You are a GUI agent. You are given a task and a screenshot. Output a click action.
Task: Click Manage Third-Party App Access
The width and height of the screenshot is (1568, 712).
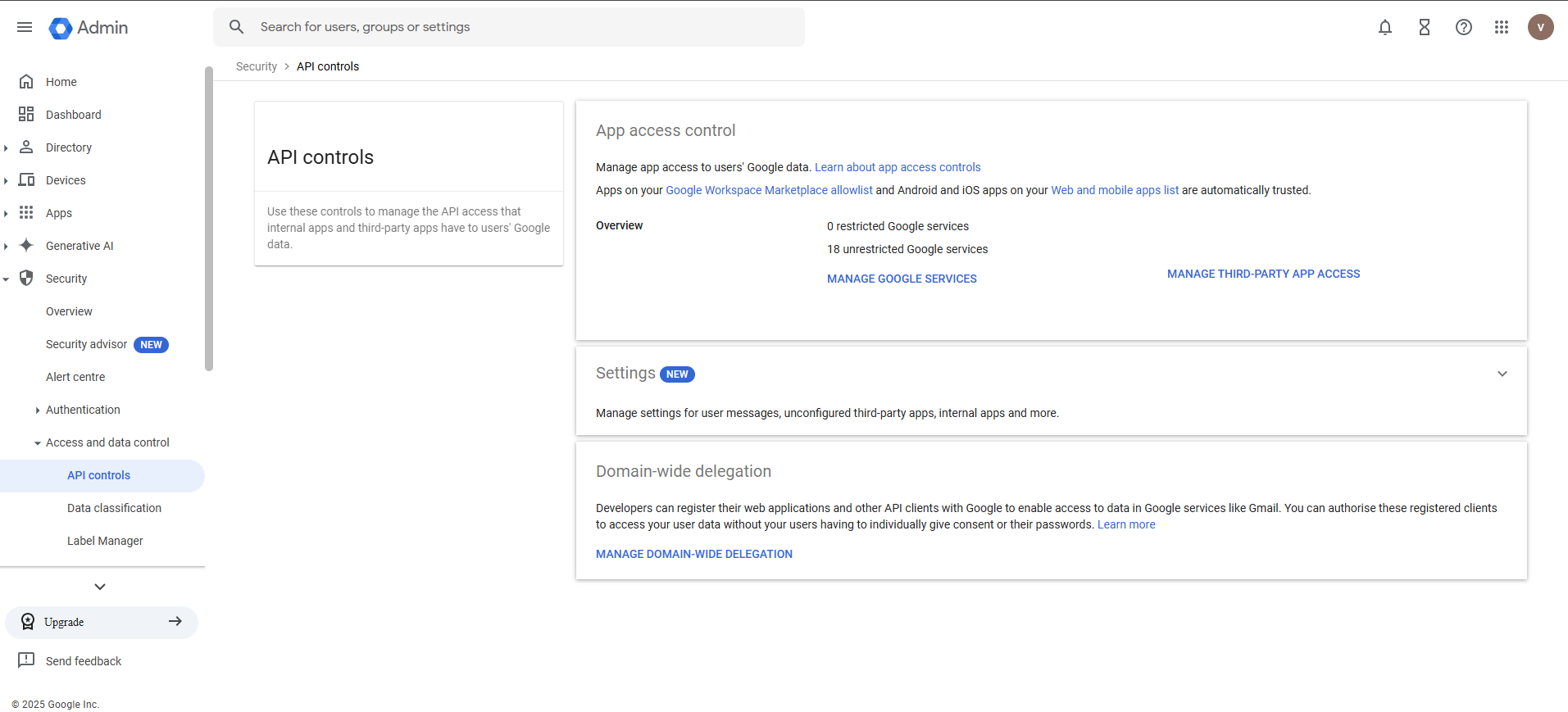[1263, 274]
